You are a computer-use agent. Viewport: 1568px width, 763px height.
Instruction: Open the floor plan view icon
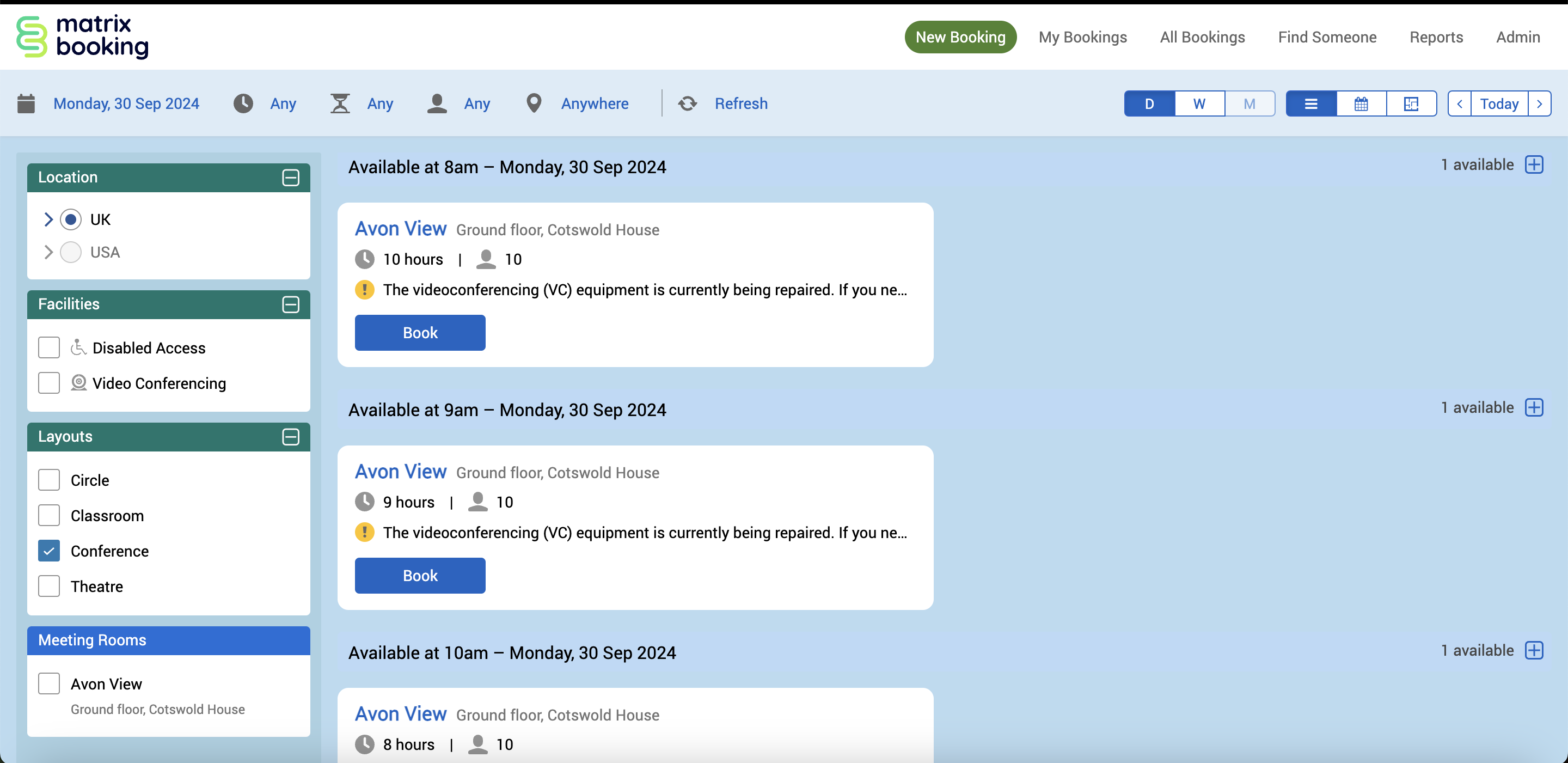(x=1410, y=103)
